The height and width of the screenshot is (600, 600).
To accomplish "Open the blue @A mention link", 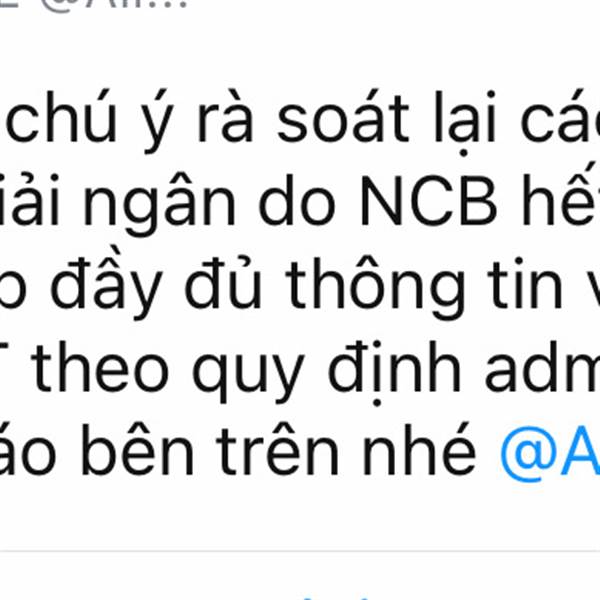I will [550, 453].
